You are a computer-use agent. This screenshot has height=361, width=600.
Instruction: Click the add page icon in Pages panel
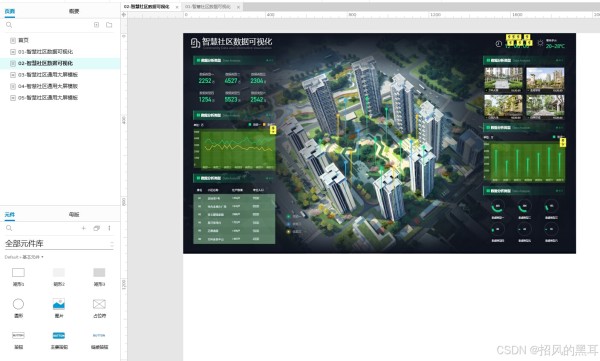[x=96, y=25]
